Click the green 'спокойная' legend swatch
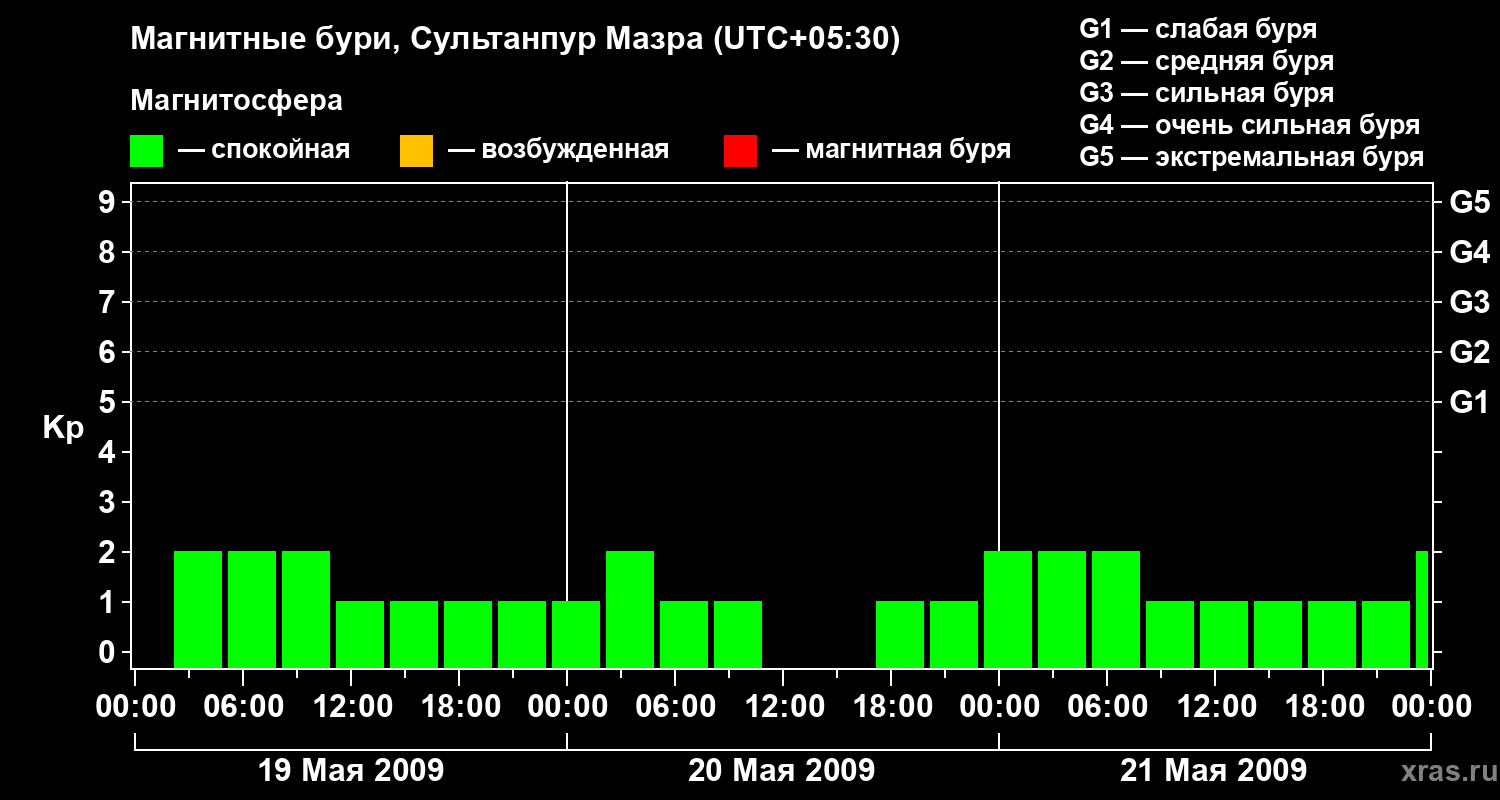The image size is (1500, 800). (146, 151)
